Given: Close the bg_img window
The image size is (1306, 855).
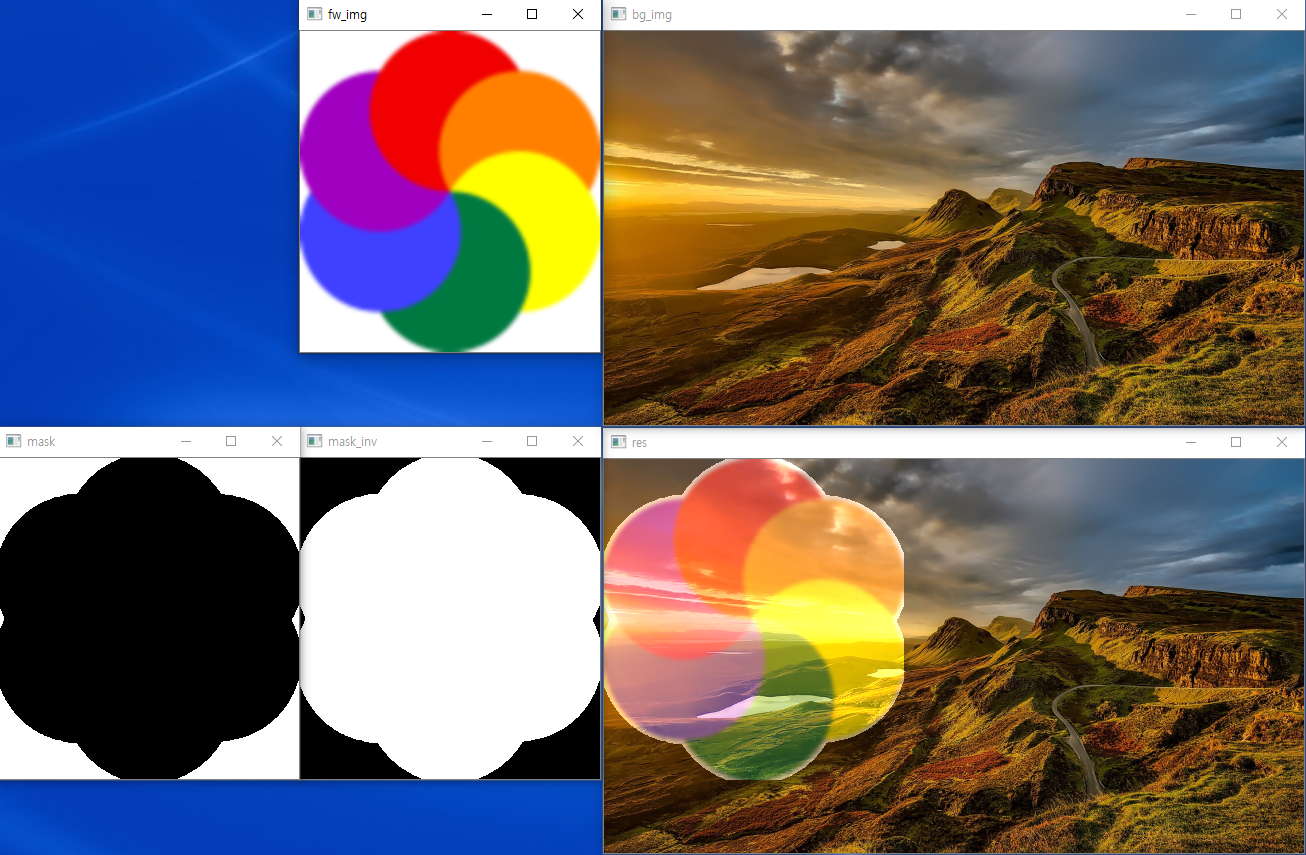Looking at the screenshot, I should tap(1282, 14).
